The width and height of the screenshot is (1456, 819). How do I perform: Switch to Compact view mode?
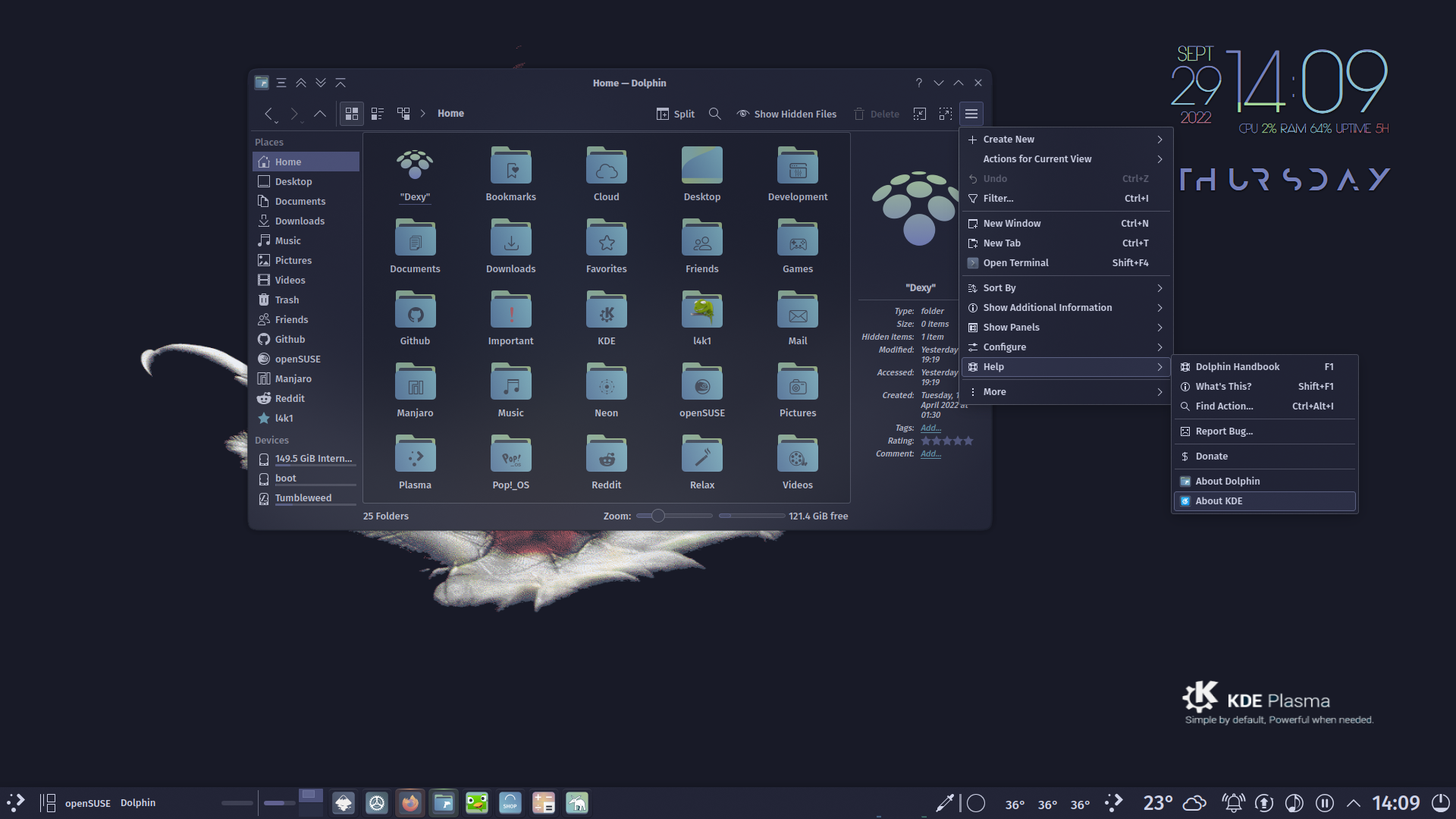pyautogui.click(x=378, y=114)
